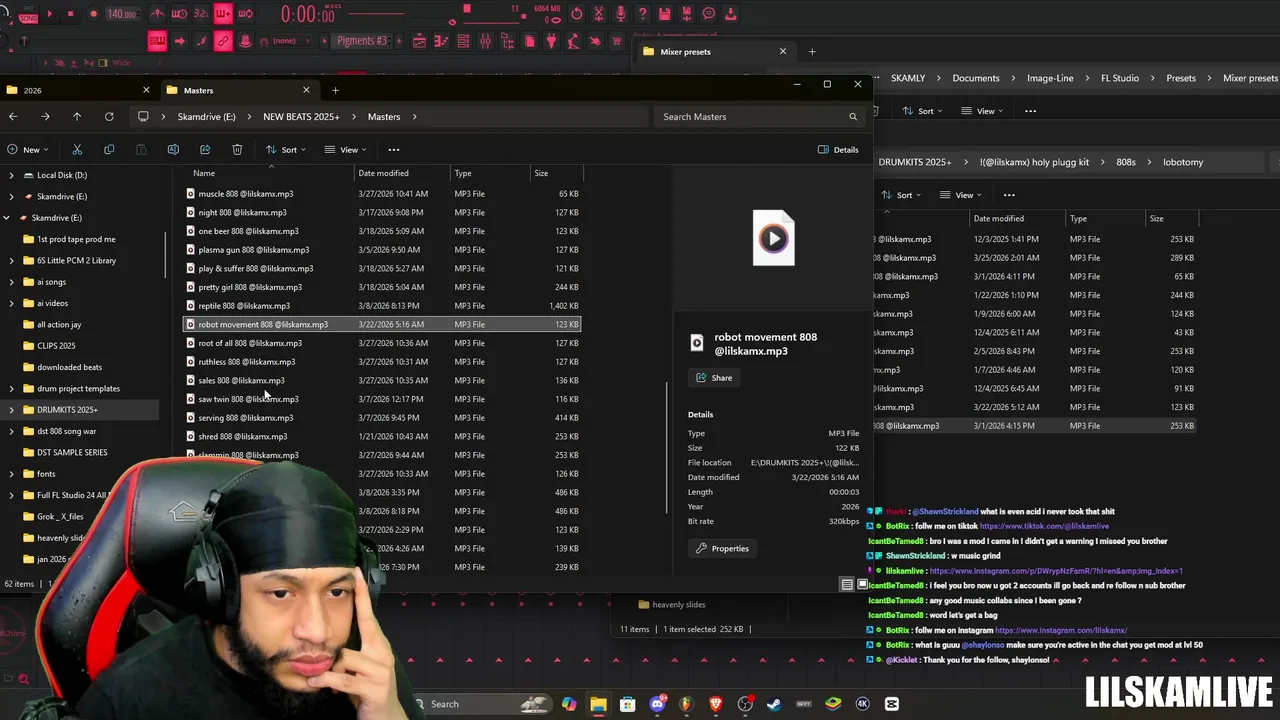Click NEW BEATS 2025+ breadcrumb
This screenshot has height=720, width=1280.
[301, 117]
